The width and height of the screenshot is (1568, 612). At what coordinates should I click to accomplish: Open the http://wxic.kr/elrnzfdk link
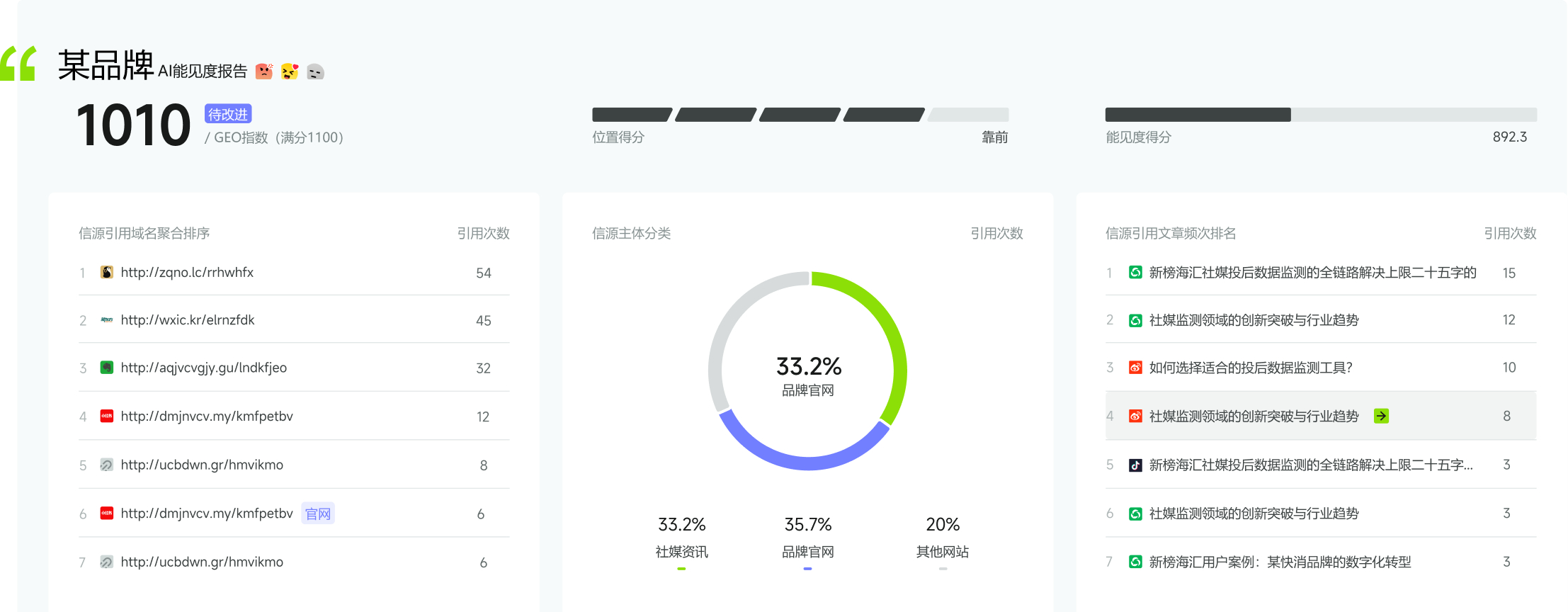pyautogui.click(x=188, y=320)
